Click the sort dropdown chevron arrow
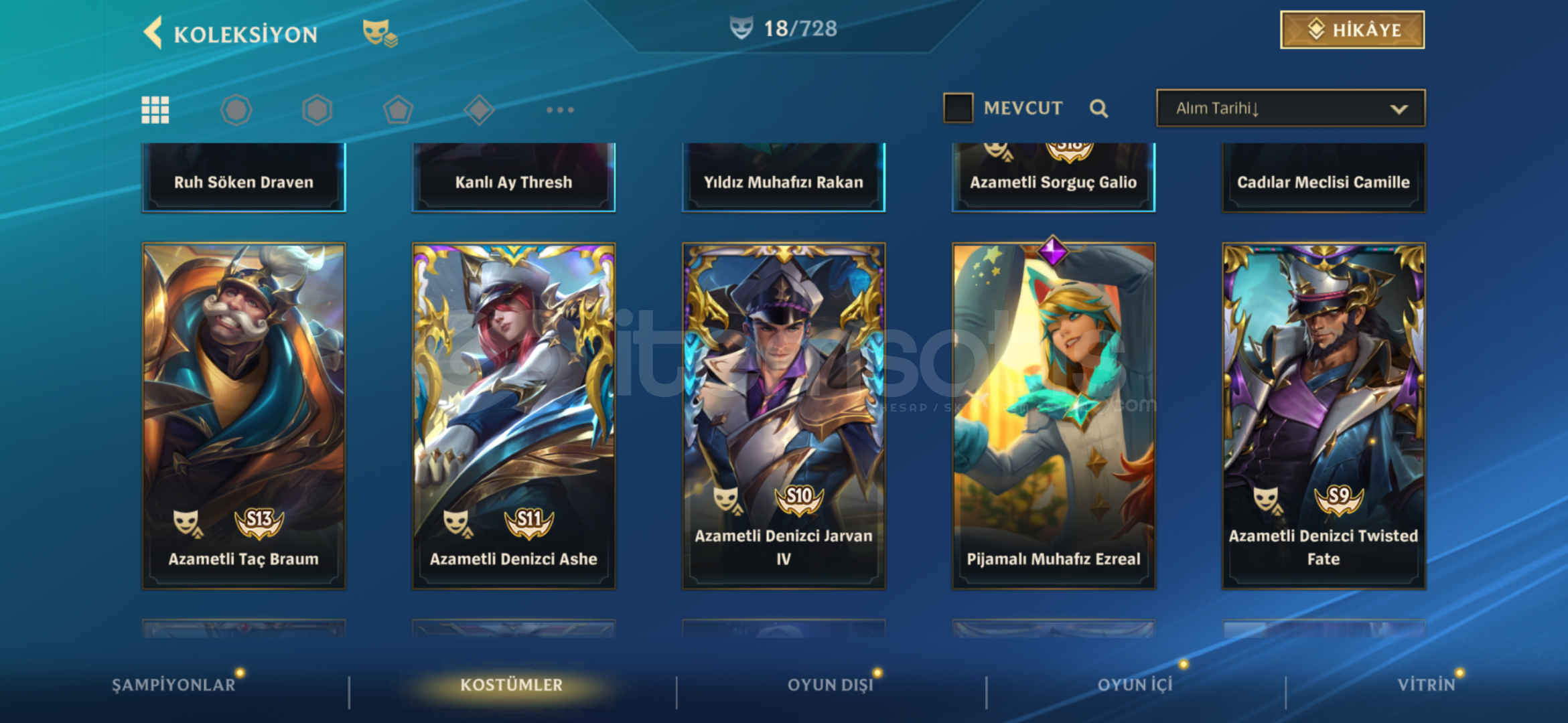The width and height of the screenshot is (1568, 723). point(1399,109)
